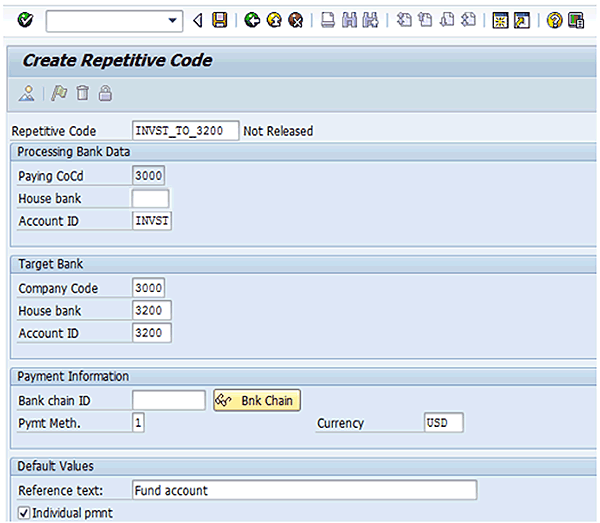
Task: Click the green Enter checkmark icon
Action: [25, 20]
